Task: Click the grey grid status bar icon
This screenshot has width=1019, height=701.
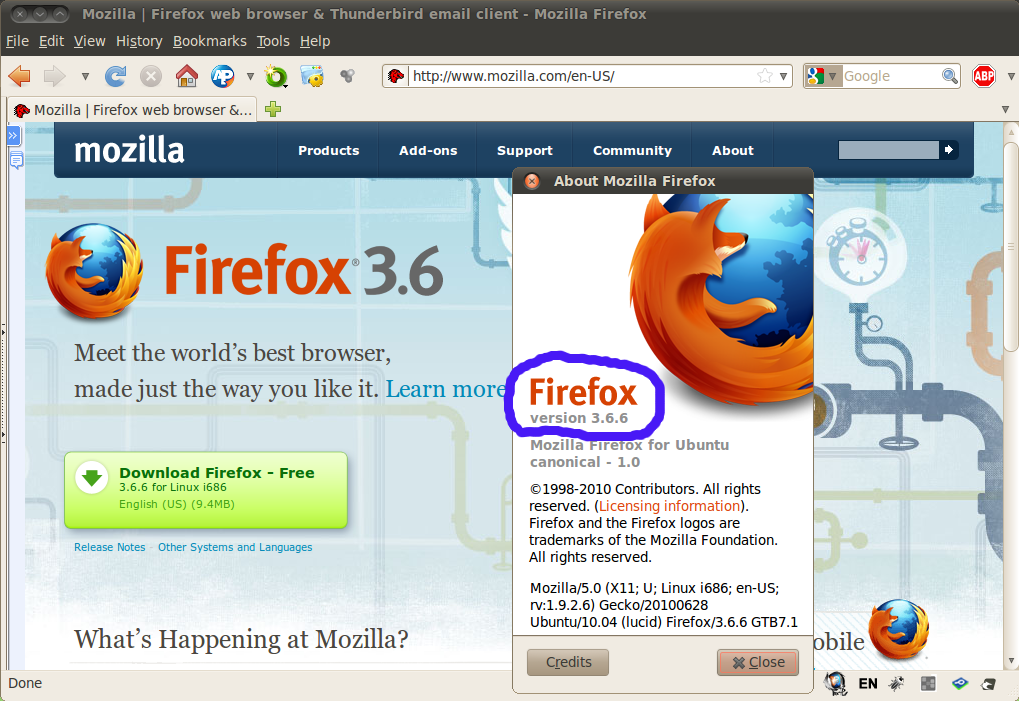Action: click(x=928, y=683)
